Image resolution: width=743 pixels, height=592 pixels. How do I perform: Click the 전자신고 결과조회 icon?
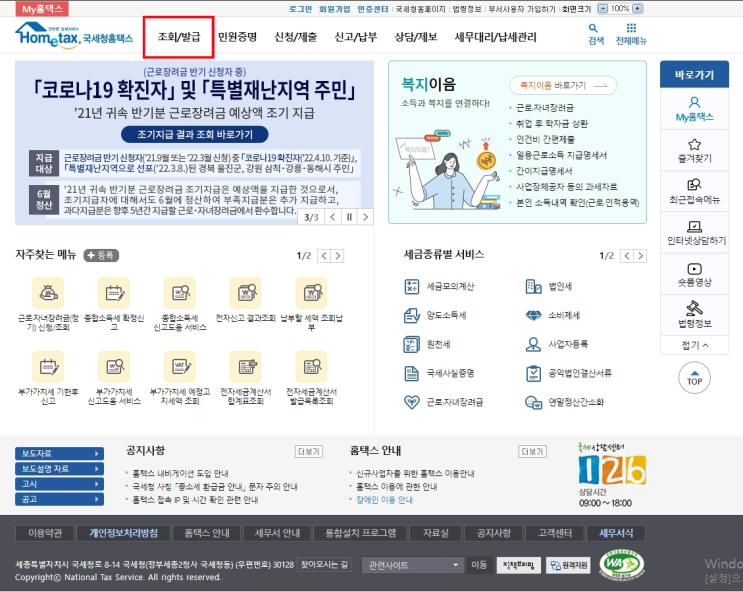click(x=245, y=293)
